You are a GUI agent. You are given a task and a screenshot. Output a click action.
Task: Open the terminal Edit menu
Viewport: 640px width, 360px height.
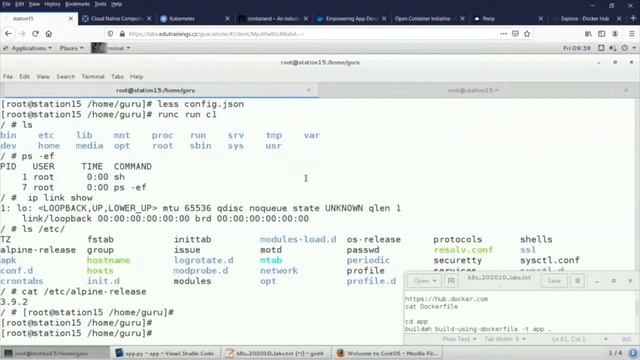24,76
